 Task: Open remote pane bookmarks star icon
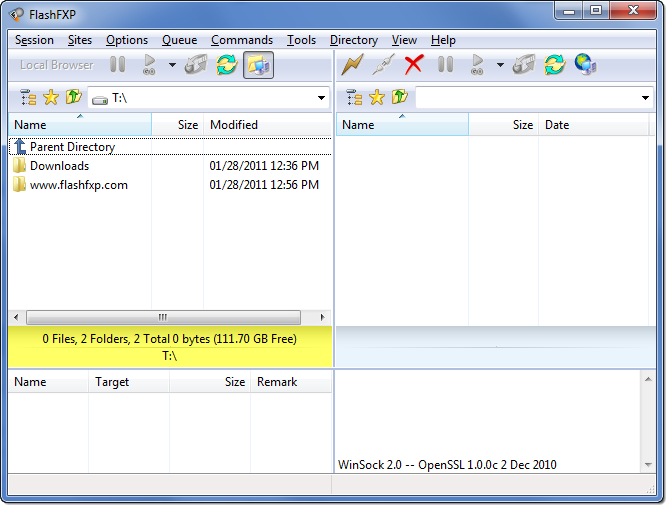[377, 98]
